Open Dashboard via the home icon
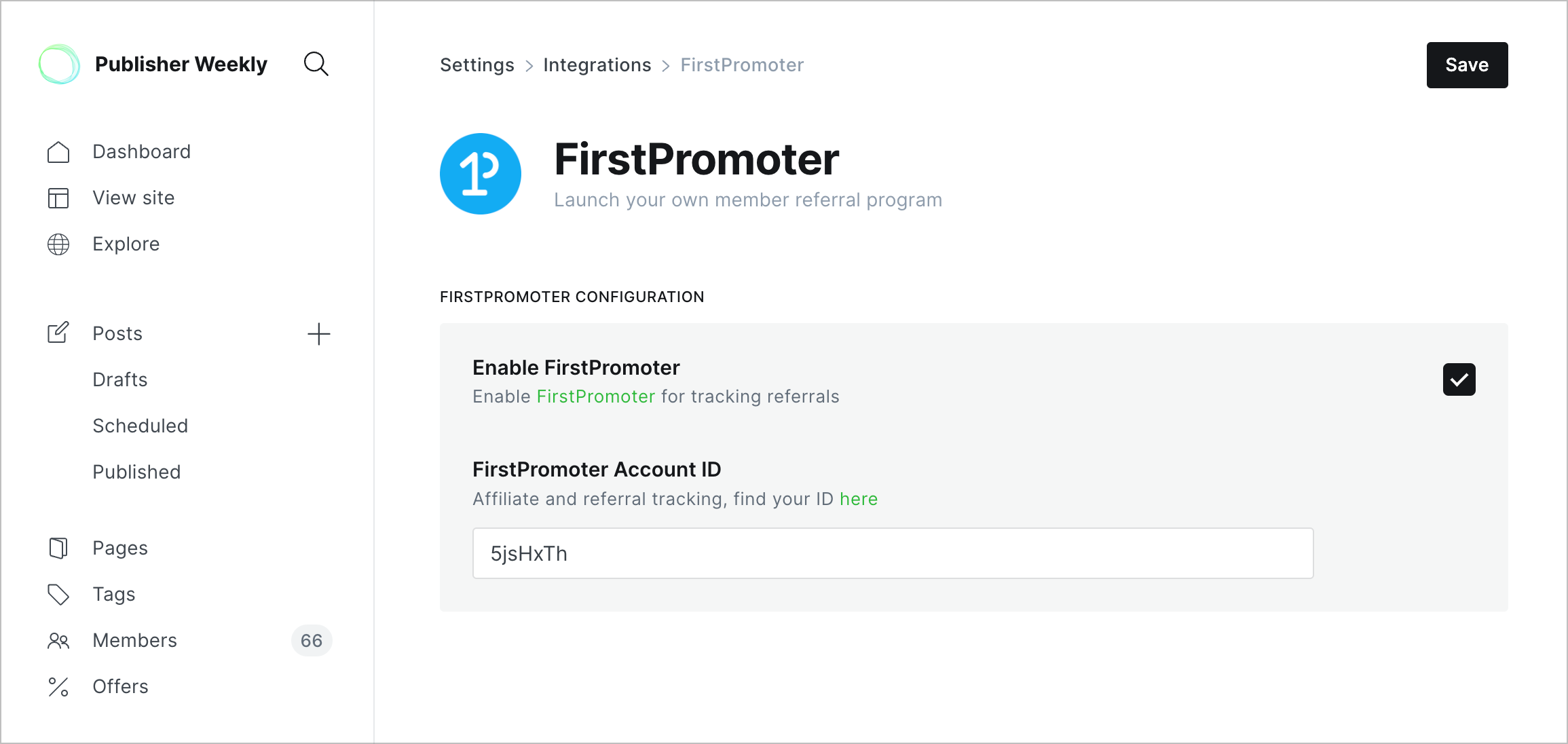Image resolution: width=1568 pixels, height=744 pixels. click(58, 152)
